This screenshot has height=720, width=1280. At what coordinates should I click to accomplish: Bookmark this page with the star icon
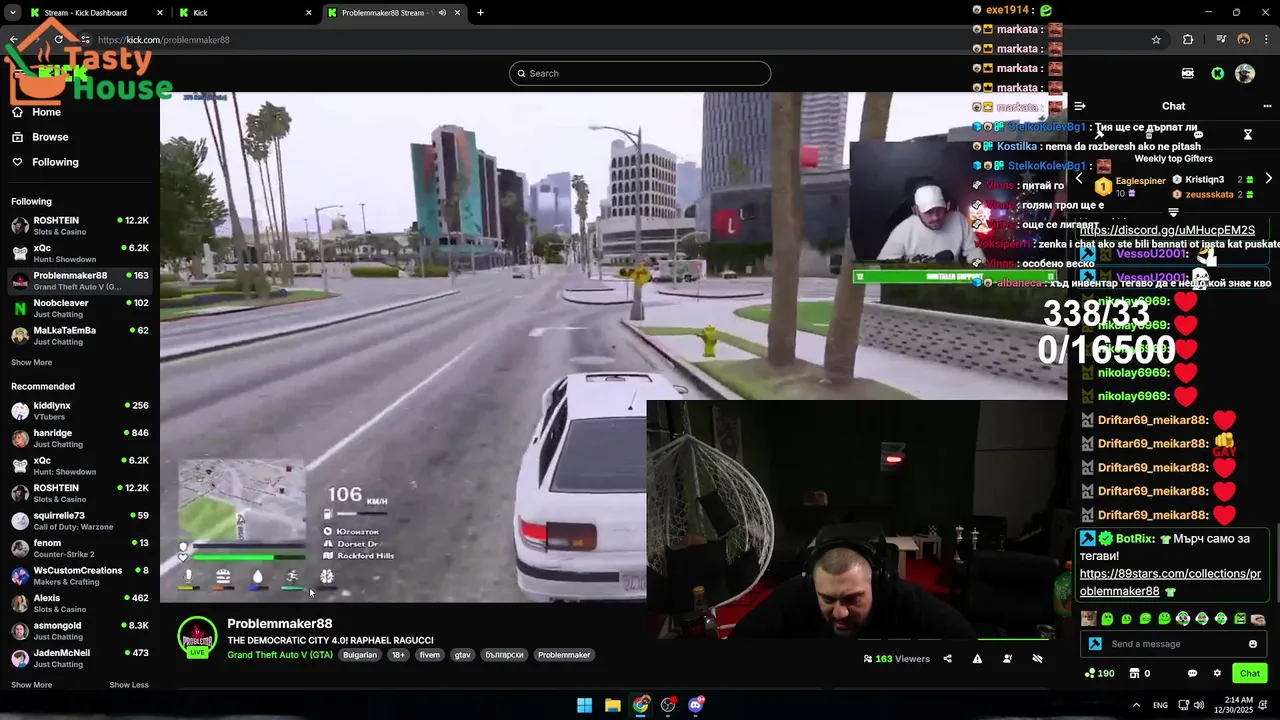pos(1156,40)
